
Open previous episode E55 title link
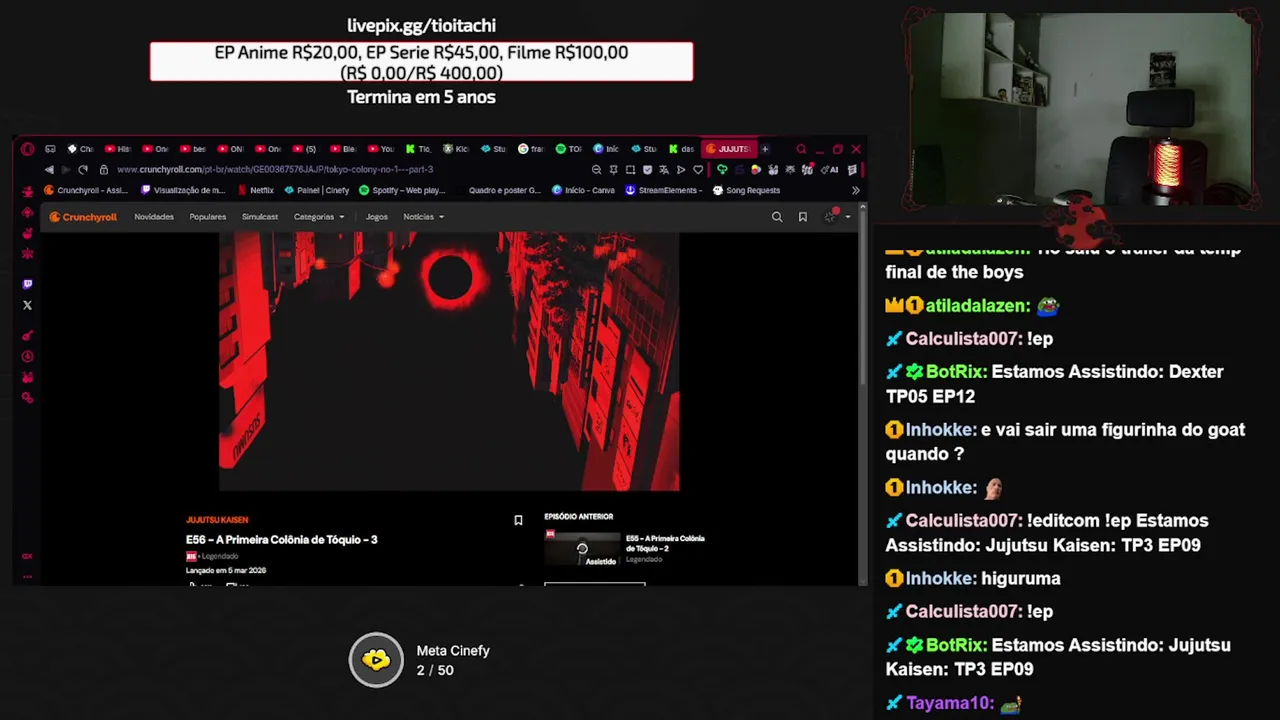click(x=665, y=543)
